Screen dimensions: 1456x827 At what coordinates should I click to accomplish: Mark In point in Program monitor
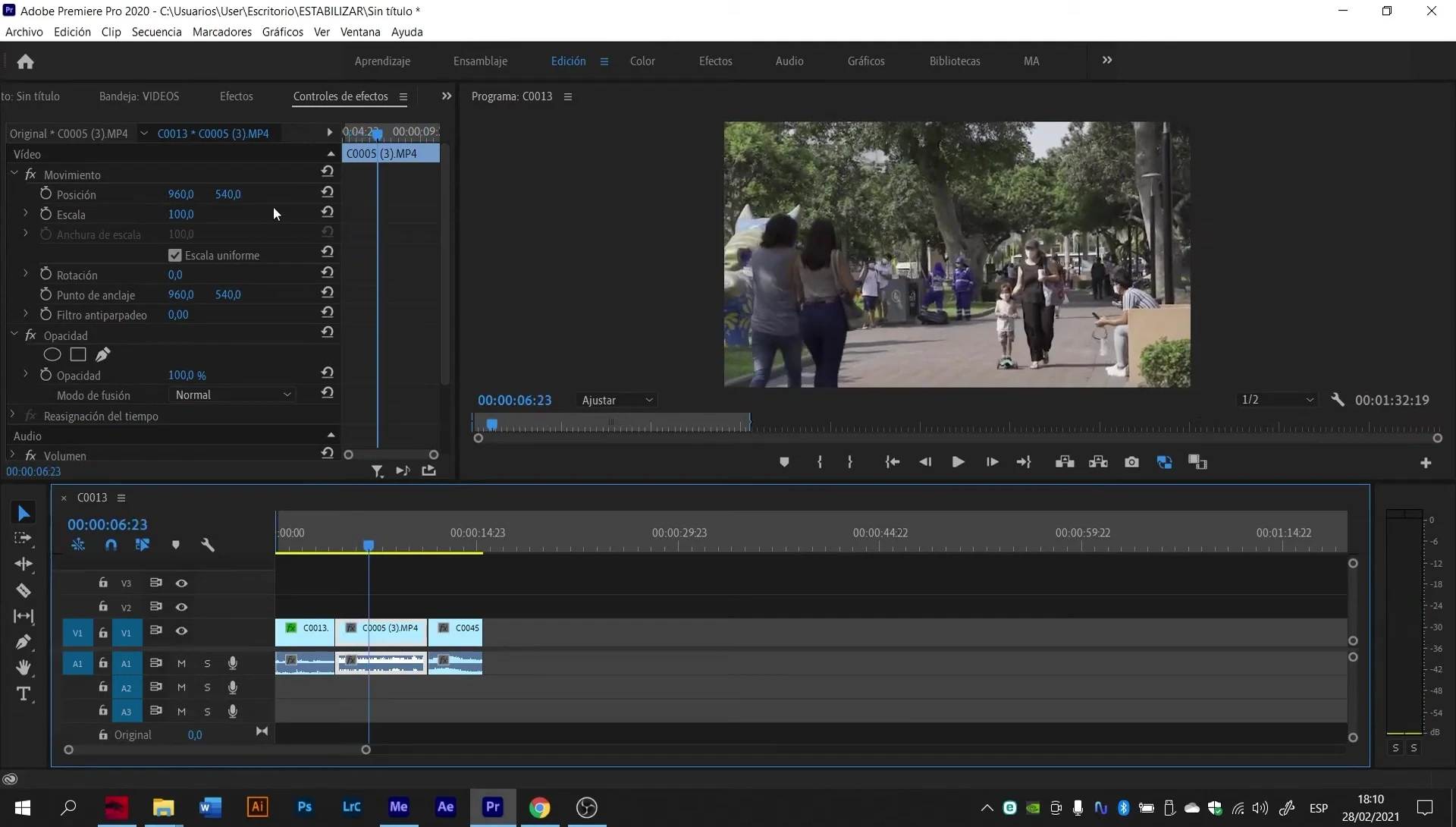point(820,462)
